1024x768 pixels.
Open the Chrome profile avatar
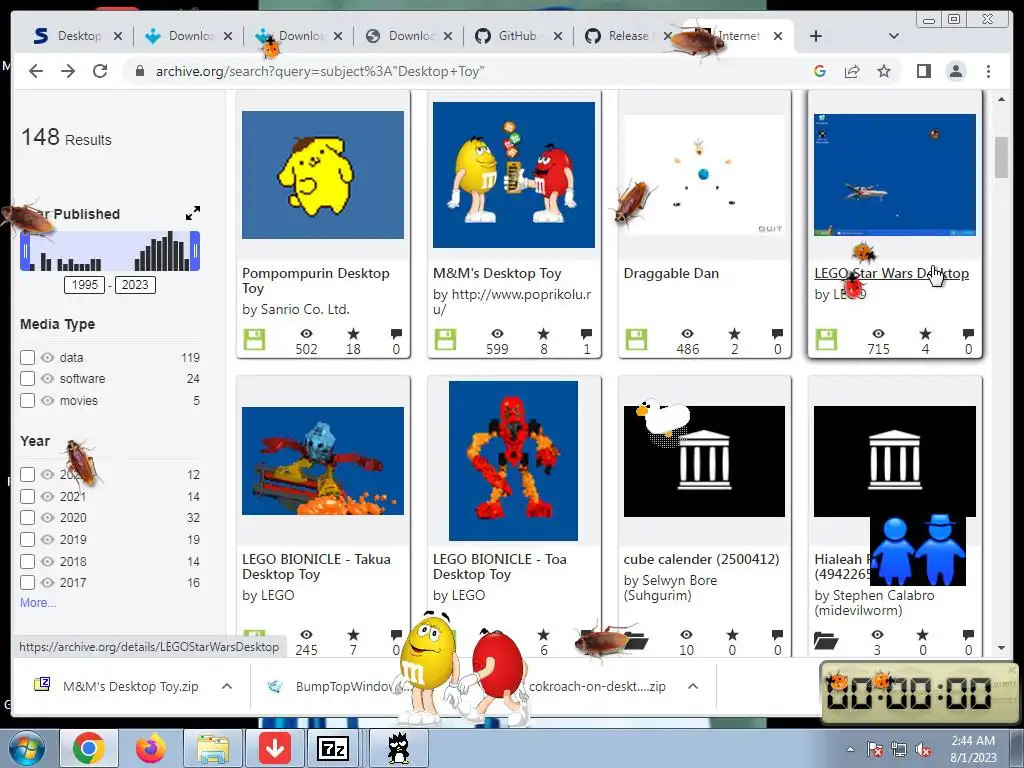coord(956,71)
